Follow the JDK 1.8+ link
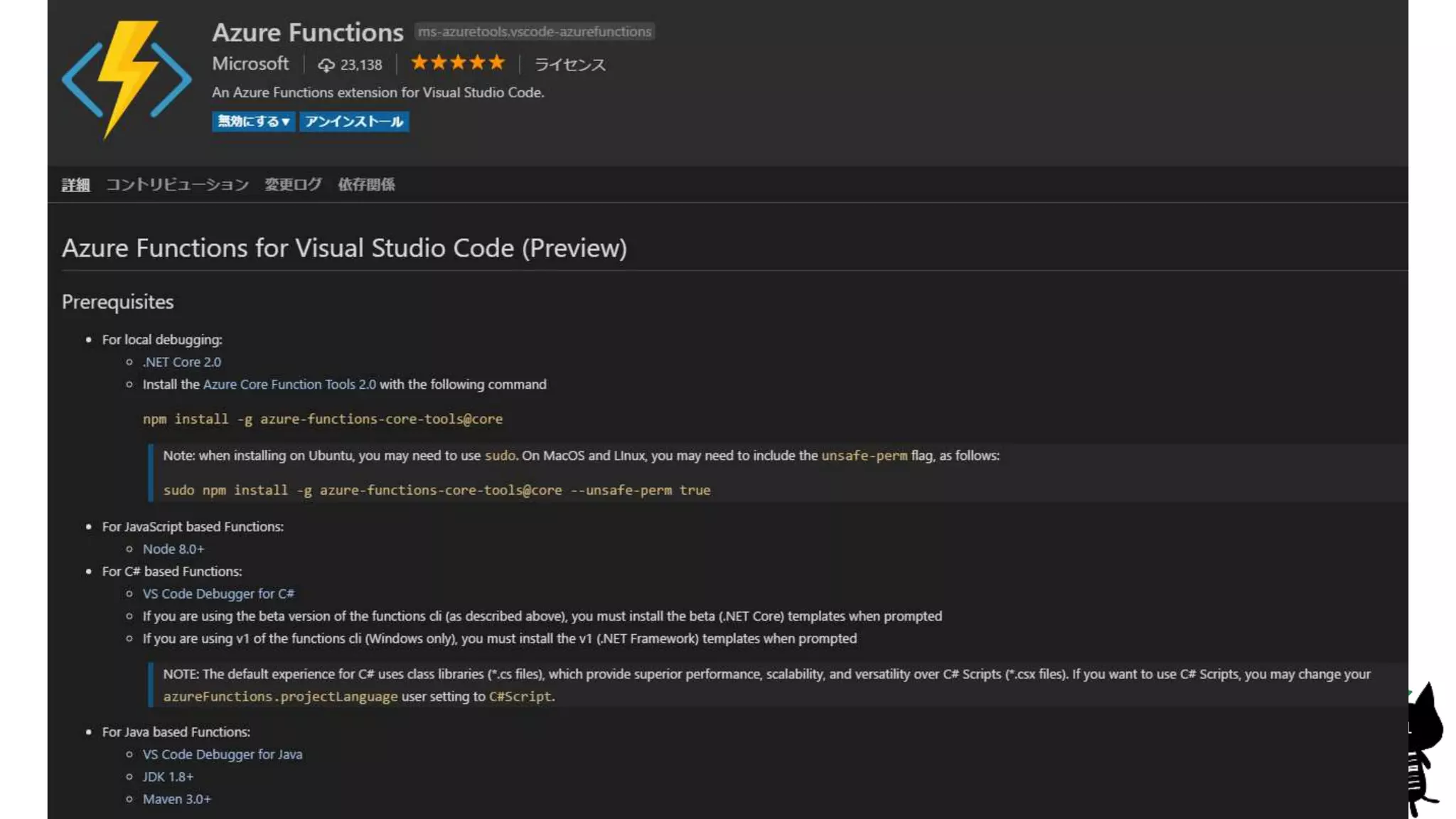The image size is (1456, 819). coord(168,777)
